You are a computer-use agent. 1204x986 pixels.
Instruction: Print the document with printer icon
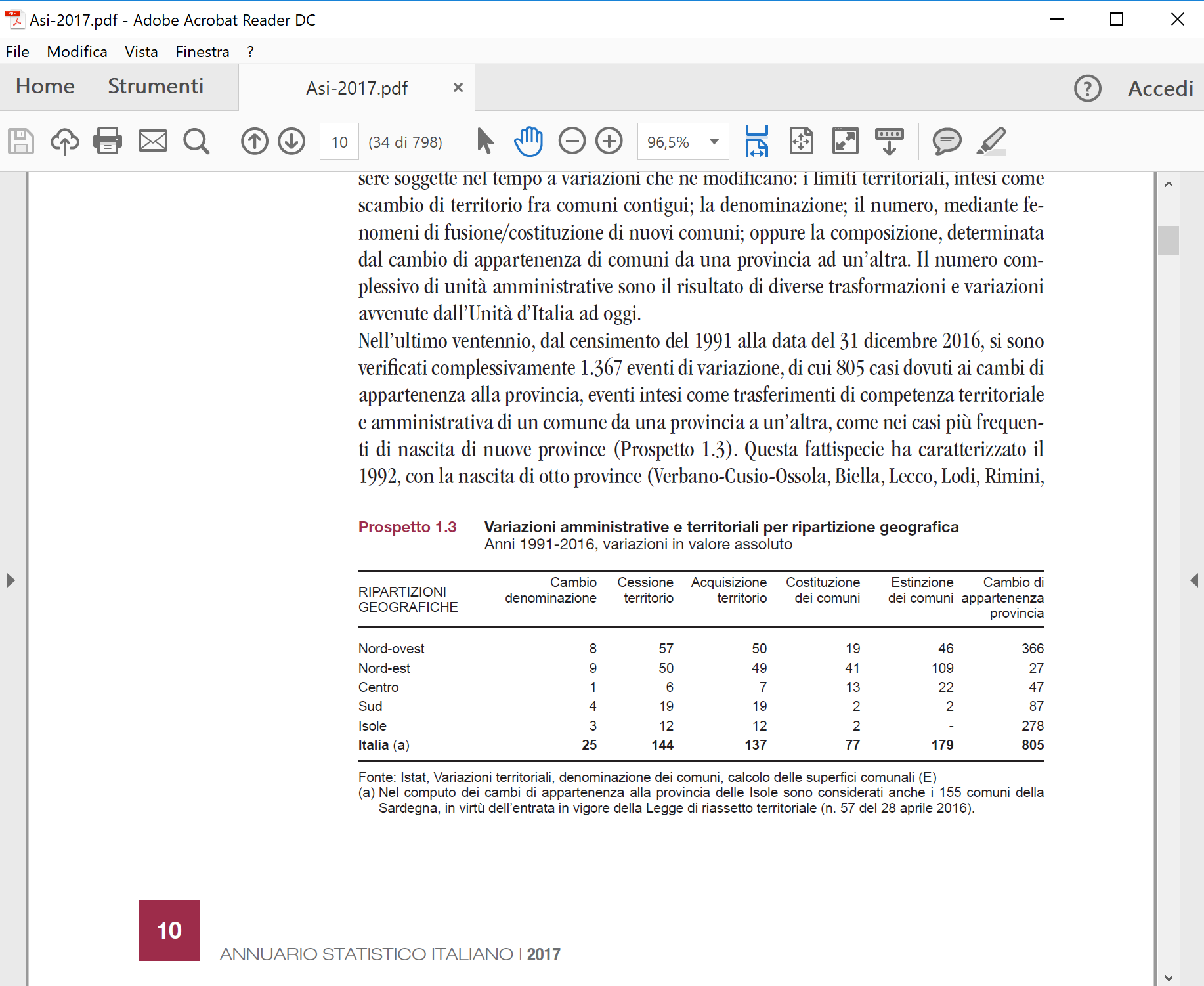pos(108,141)
